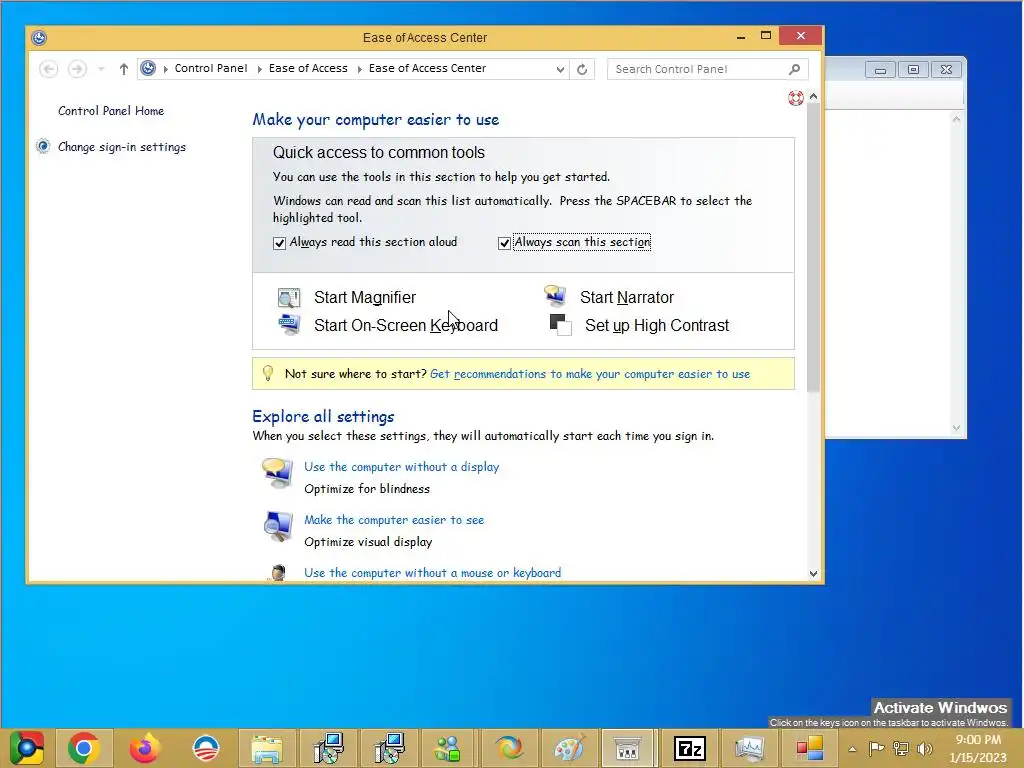Click the search magnifier icon
Image resolution: width=1024 pixels, height=768 pixels.
click(794, 69)
